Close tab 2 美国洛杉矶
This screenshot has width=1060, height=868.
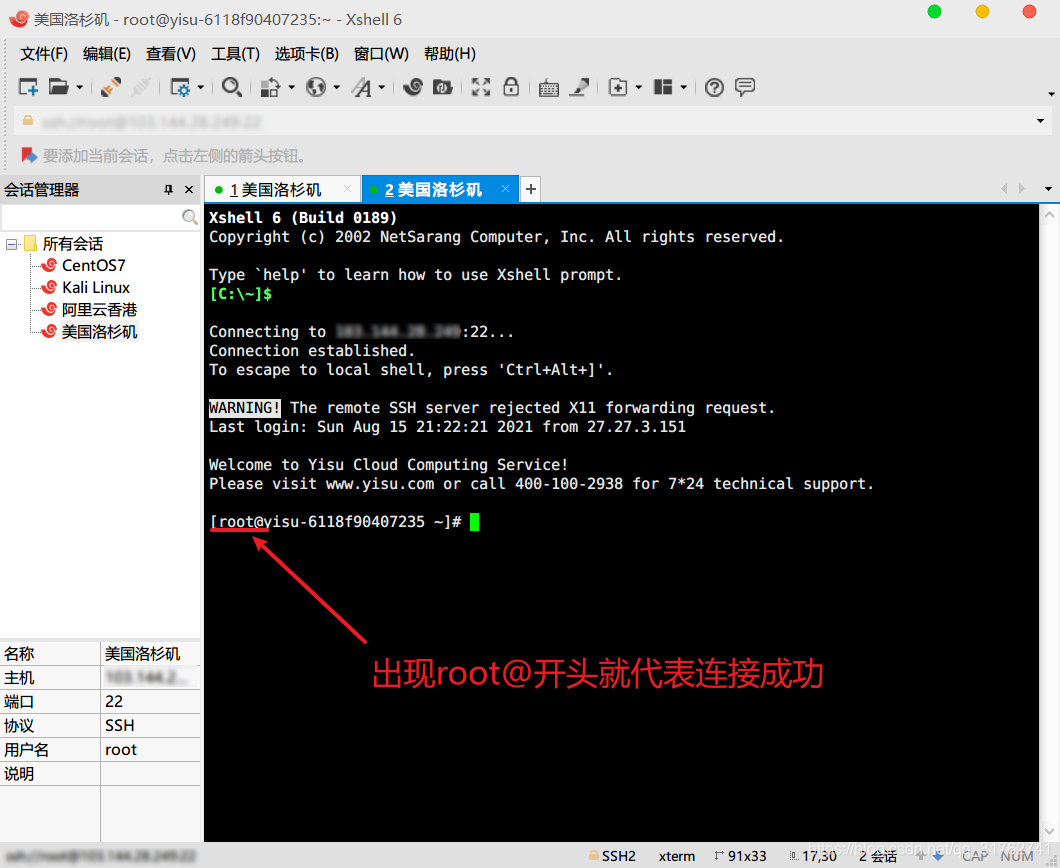[x=505, y=189]
